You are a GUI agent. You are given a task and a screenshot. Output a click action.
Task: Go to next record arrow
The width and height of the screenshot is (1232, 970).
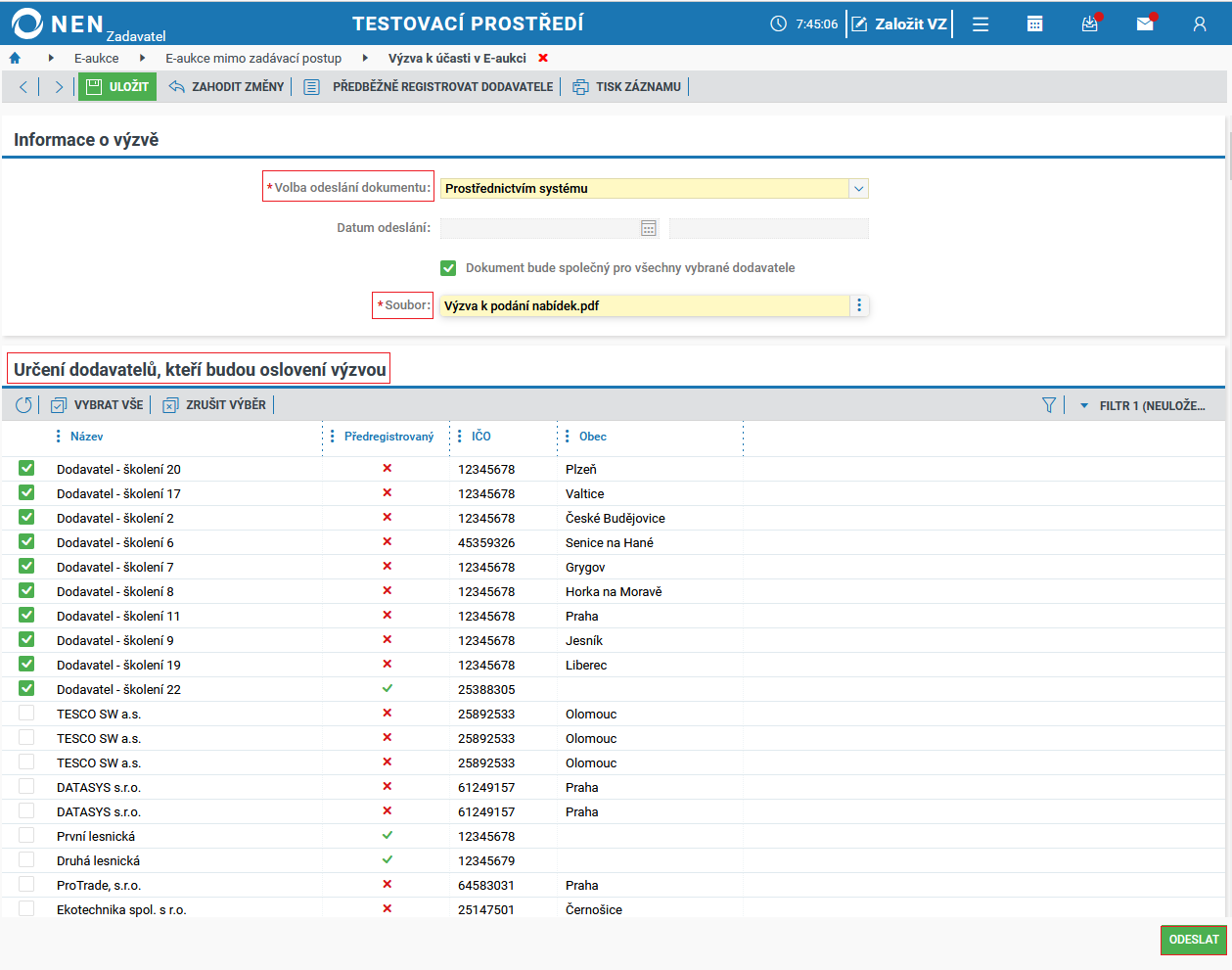click(59, 87)
